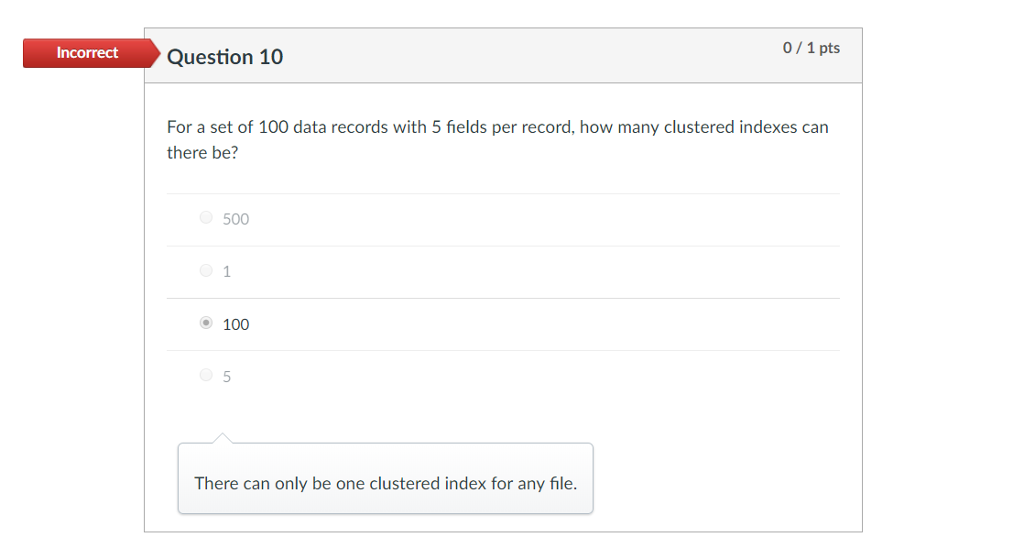This screenshot has width=1024, height=559.
Task: Click empty area of the 100 answer row
Action: point(542,325)
